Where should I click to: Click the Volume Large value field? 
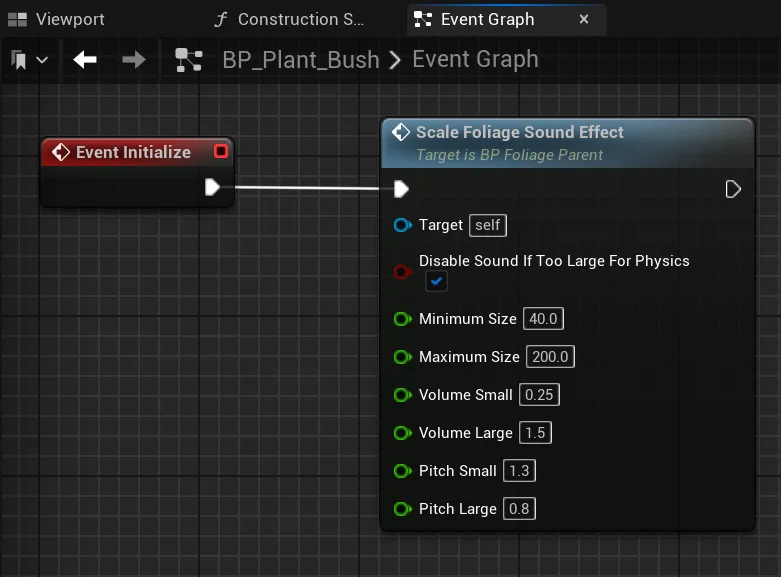[536, 433]
